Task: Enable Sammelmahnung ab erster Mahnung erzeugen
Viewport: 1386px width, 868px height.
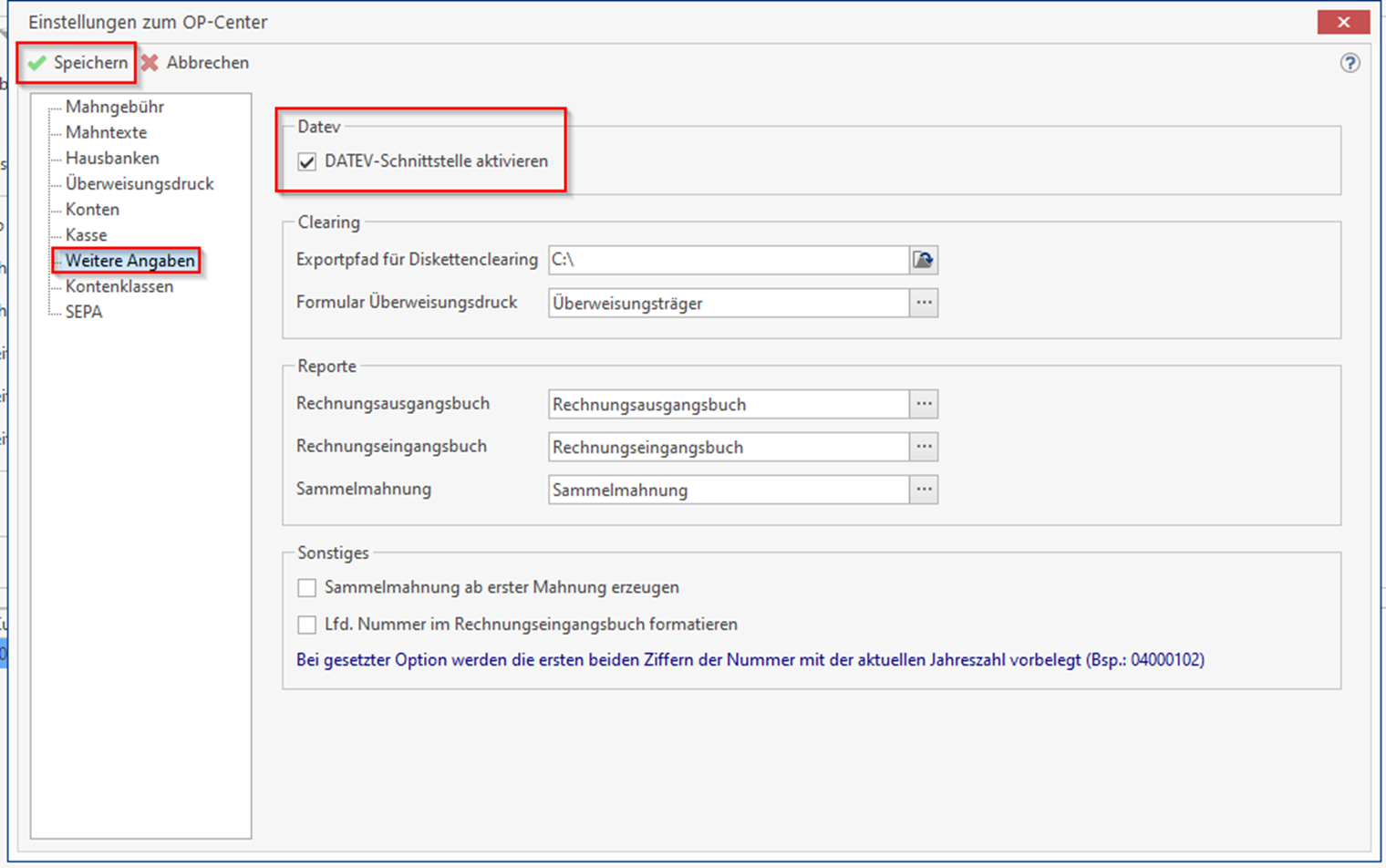Action: coord(307,588)
